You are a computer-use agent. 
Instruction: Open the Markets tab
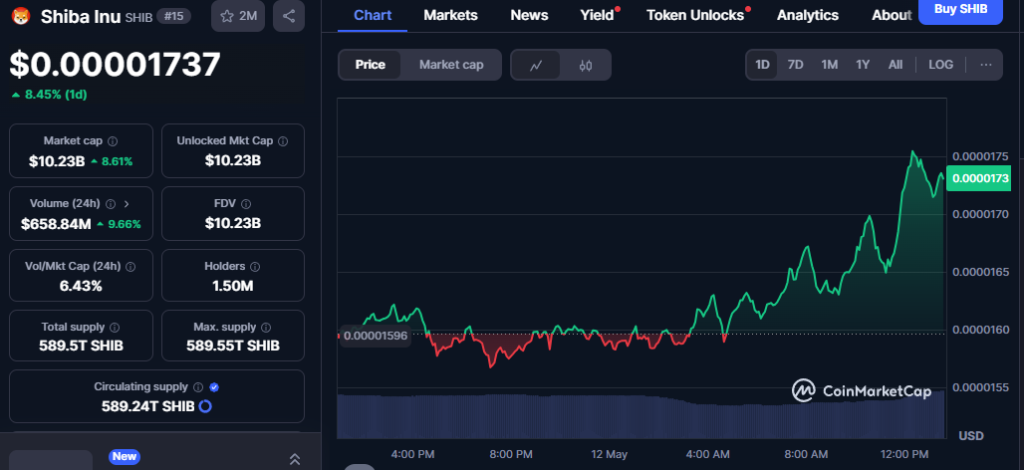451,15
